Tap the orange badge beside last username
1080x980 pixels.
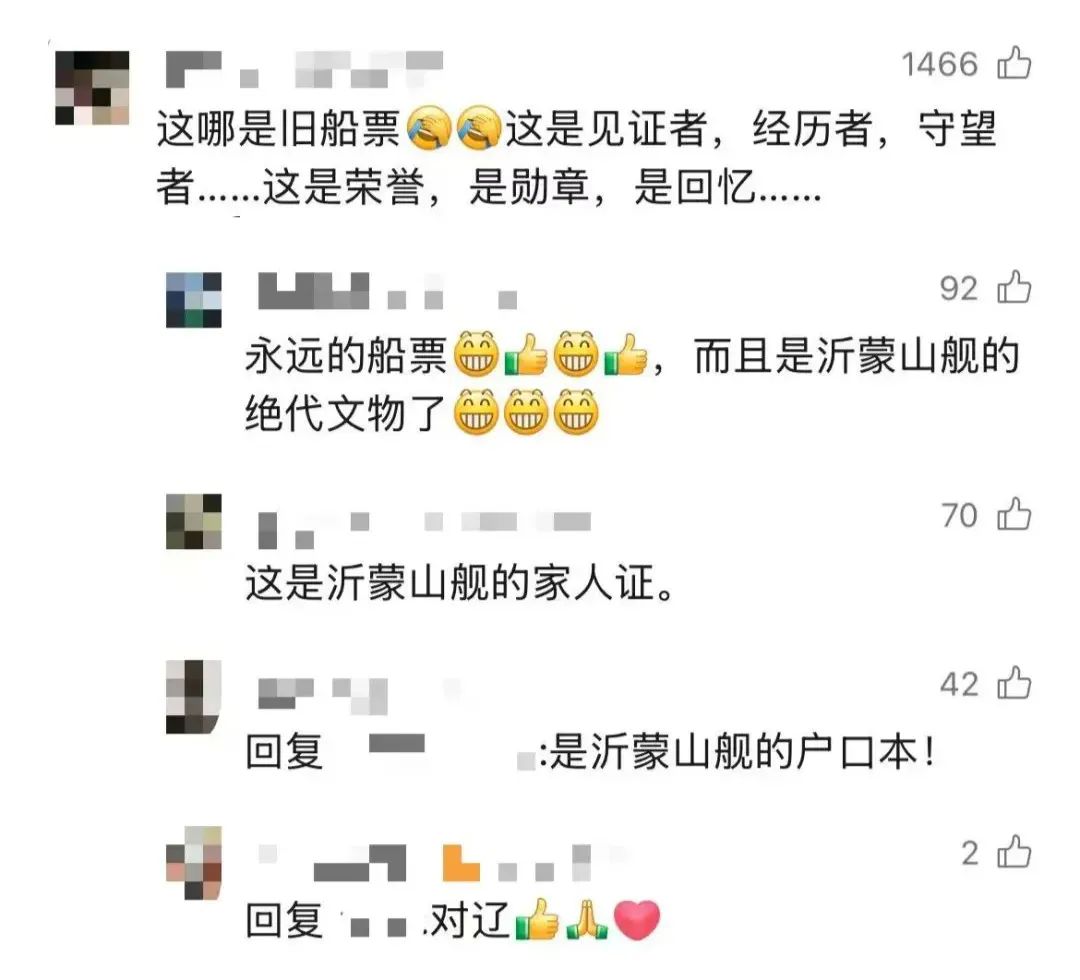click(461, 862)
